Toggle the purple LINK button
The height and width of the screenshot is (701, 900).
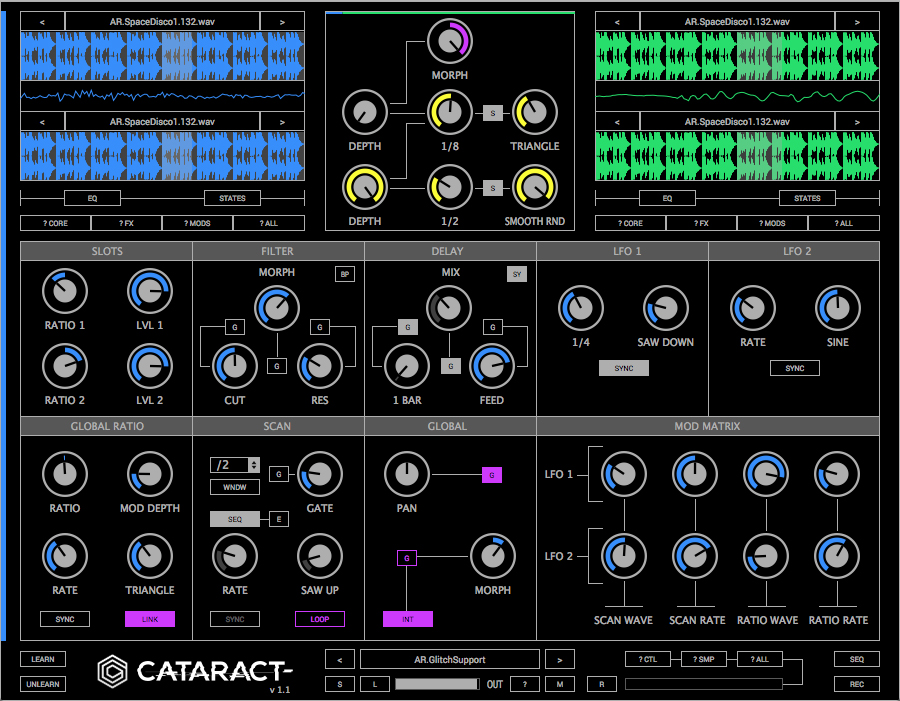(150, 619)
